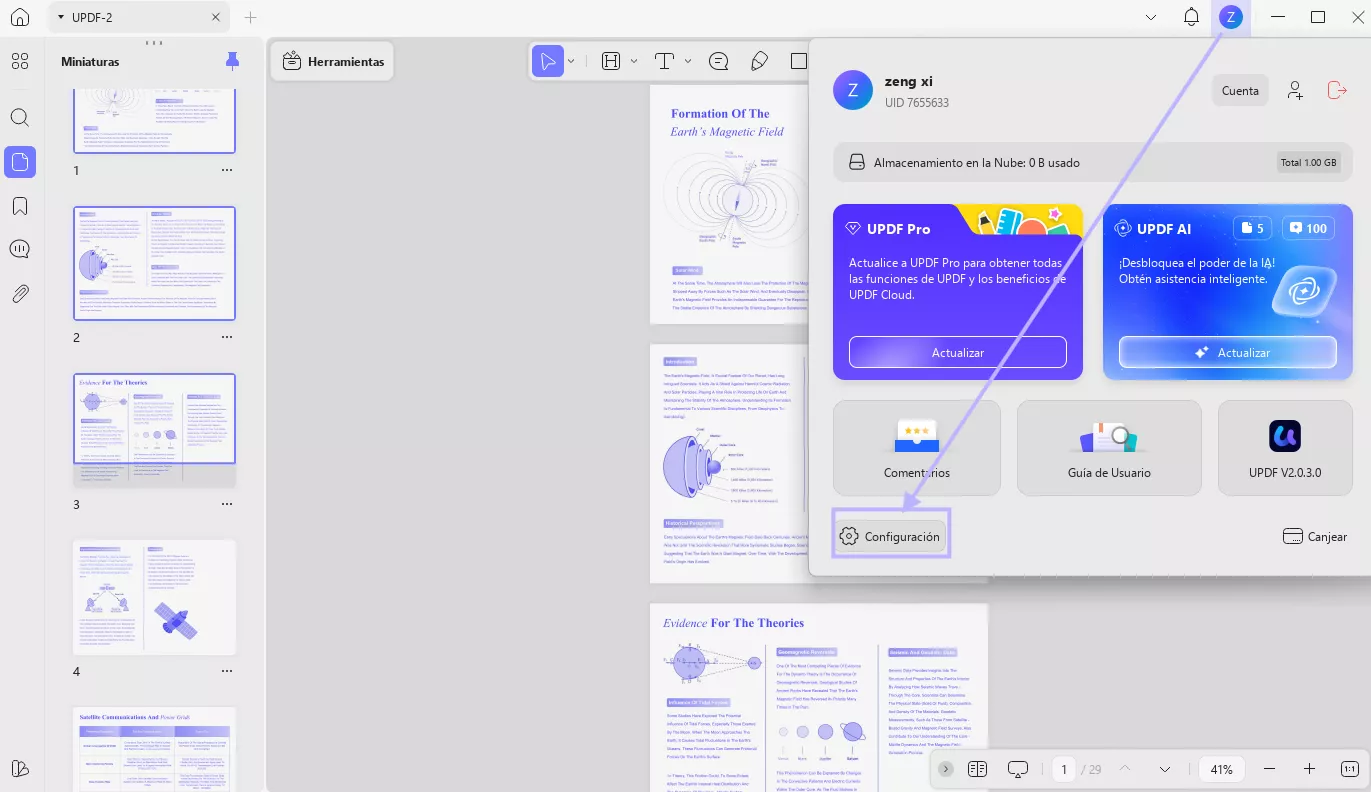Image resolution: width=1371 pixels, height=792 pixels.
Task: Expand the text tool dropdown arrow
Action: coord(688,61)
